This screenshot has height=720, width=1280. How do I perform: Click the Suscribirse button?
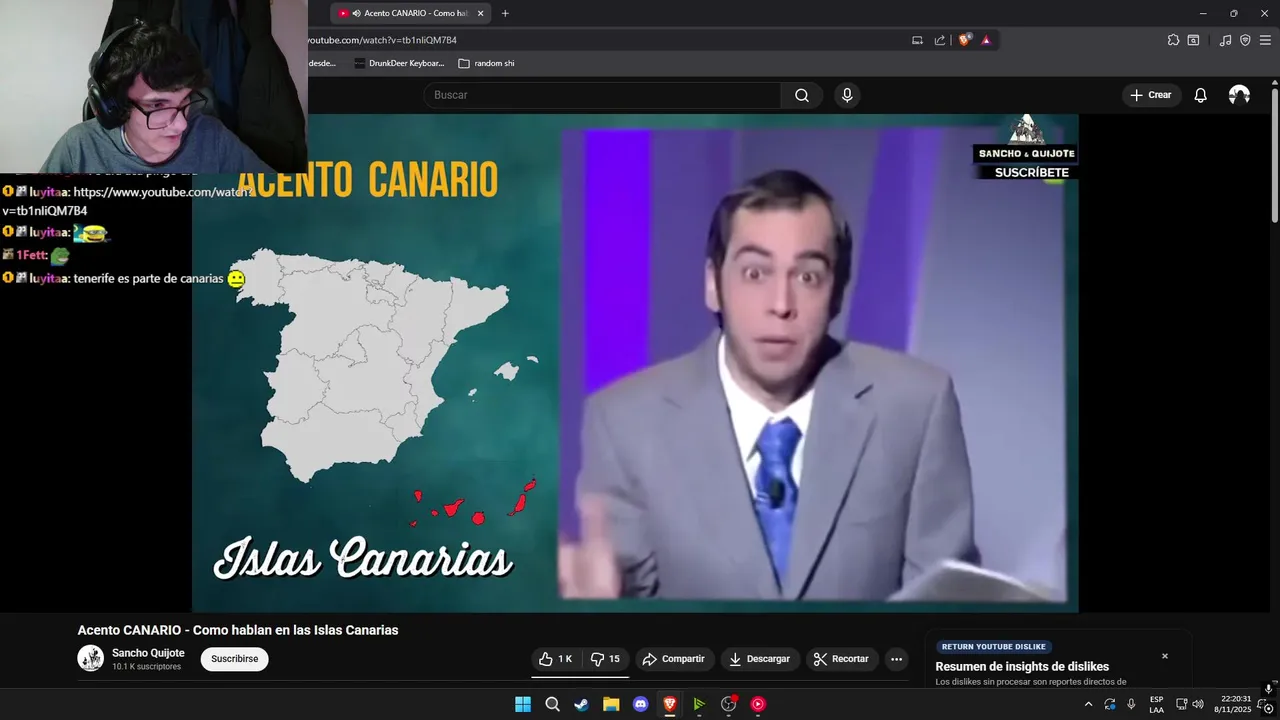pos(234,659)
